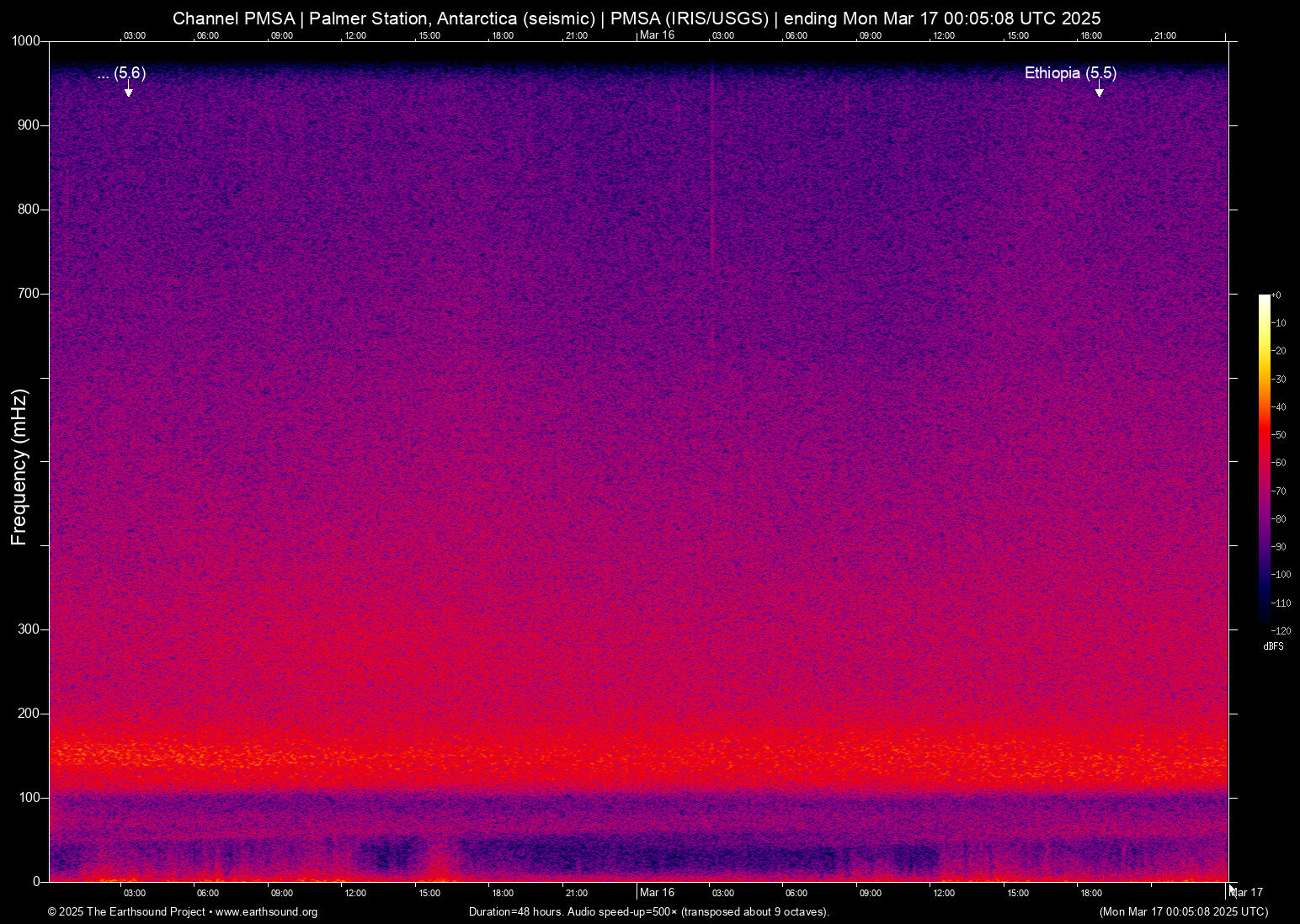Click '© 2025 The Earthsound Project' text

pos(126,912)
